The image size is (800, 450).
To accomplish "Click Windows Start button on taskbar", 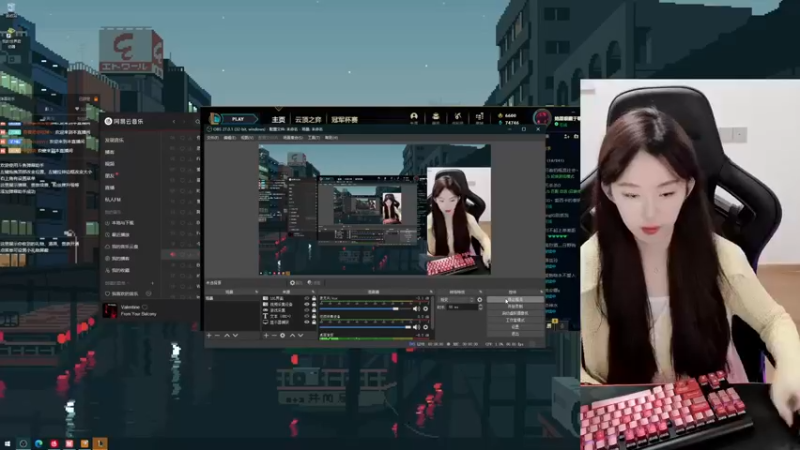I will pos(7,443).
